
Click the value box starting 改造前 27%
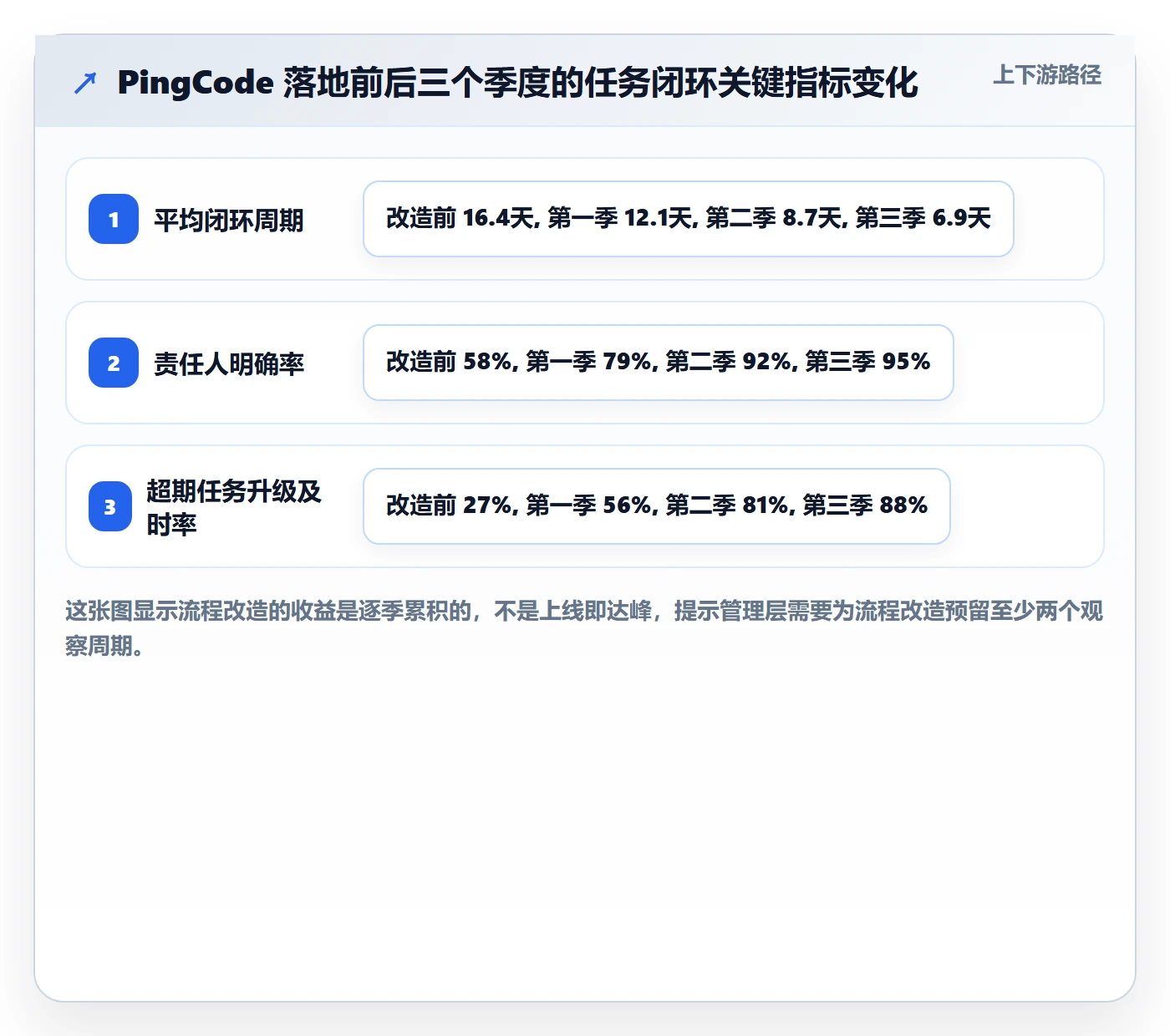point(657,506)
